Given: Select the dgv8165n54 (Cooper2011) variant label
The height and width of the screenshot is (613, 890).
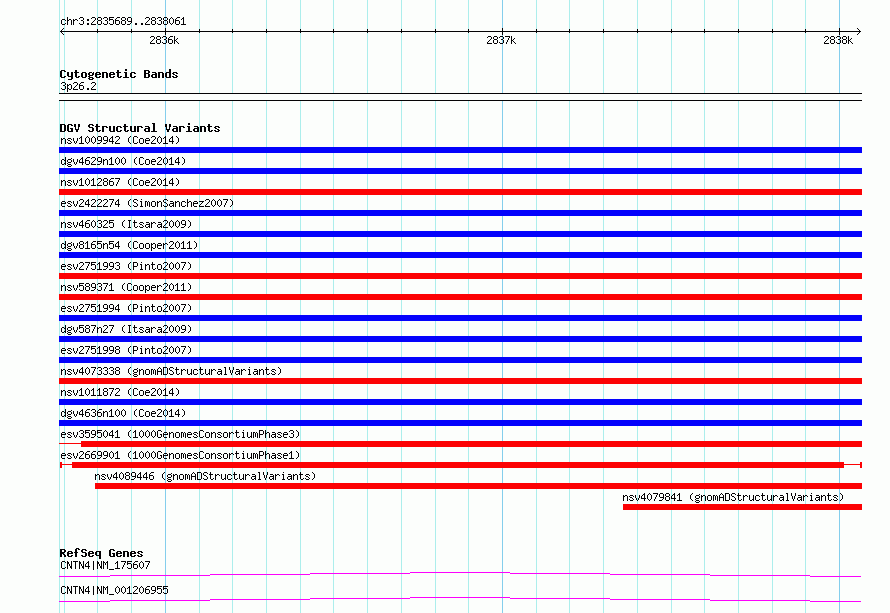Looking at the screenshot, I should [x=129, y=245].
